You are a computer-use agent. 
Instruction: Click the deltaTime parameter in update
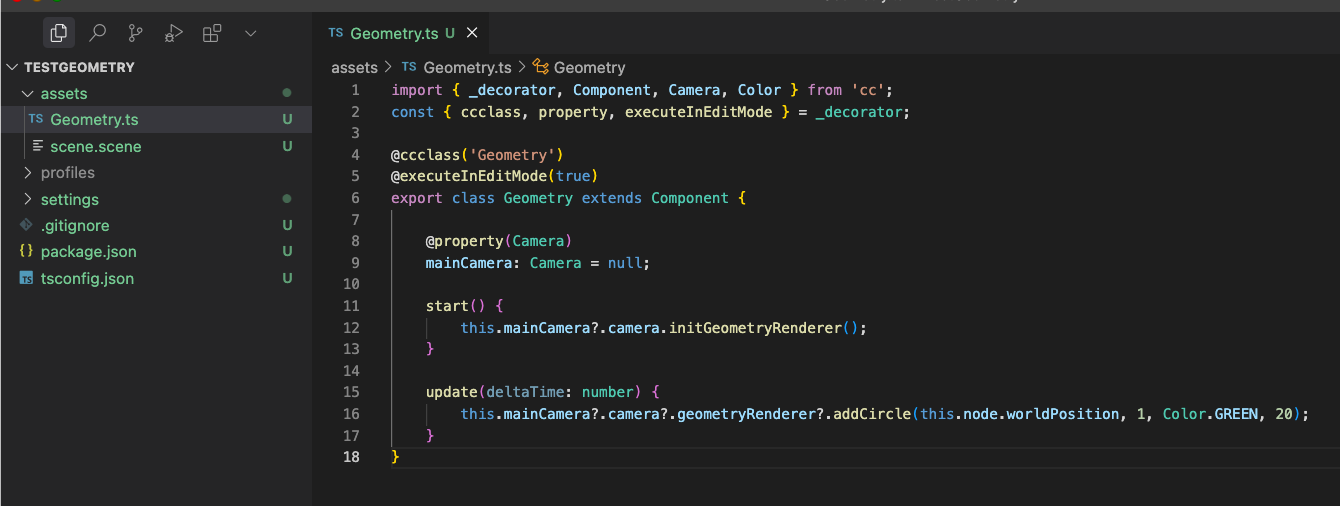[525, 392]
